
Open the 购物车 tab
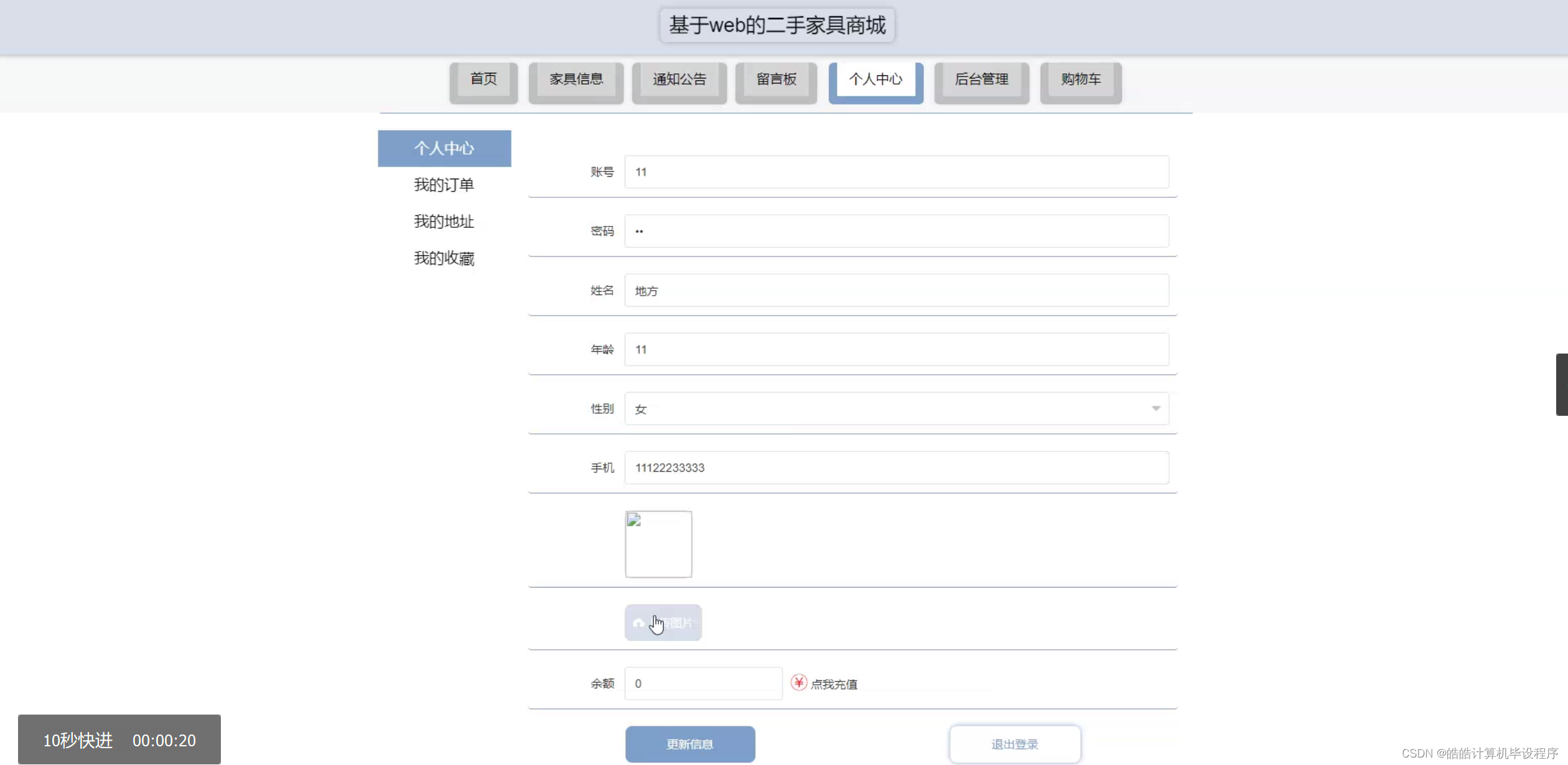1081,80
